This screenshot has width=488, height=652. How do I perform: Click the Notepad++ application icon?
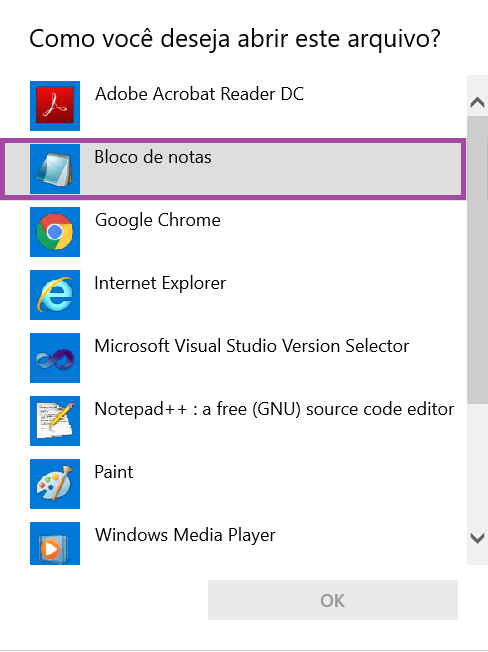(55, 421)
